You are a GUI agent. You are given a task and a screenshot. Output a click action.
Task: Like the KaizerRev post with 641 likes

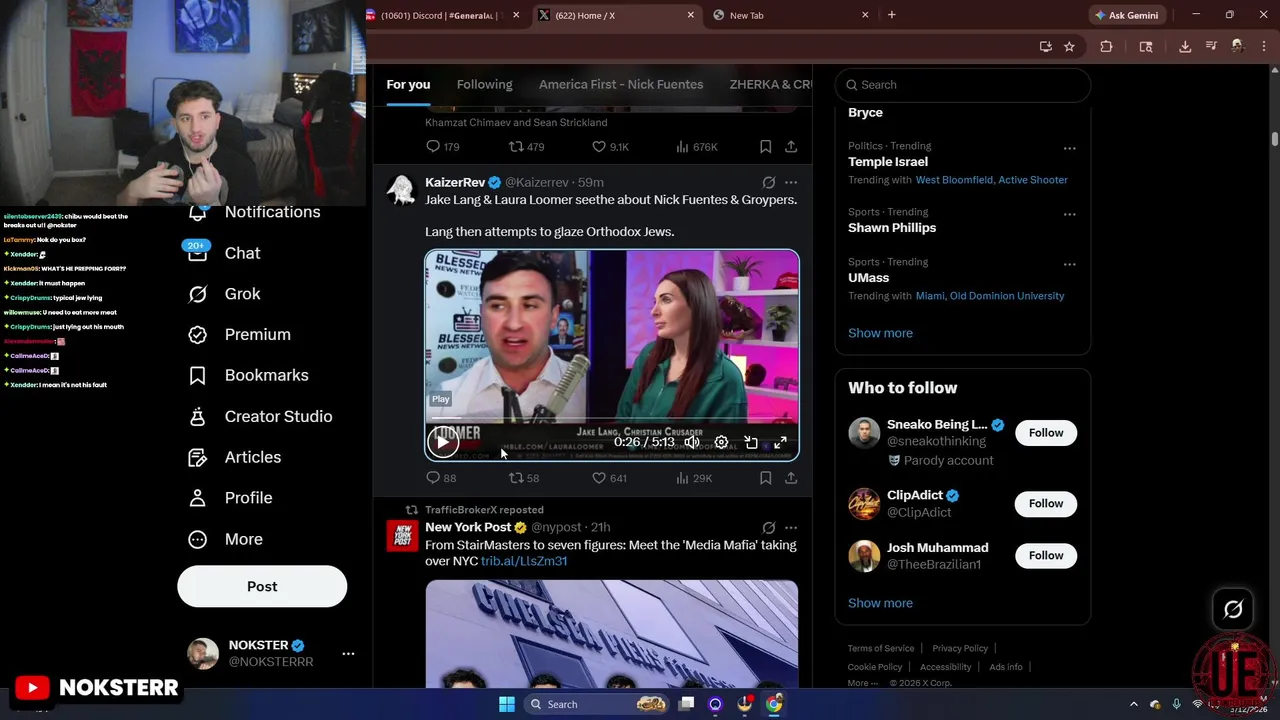pyautogui.click(x=609, y=478)
